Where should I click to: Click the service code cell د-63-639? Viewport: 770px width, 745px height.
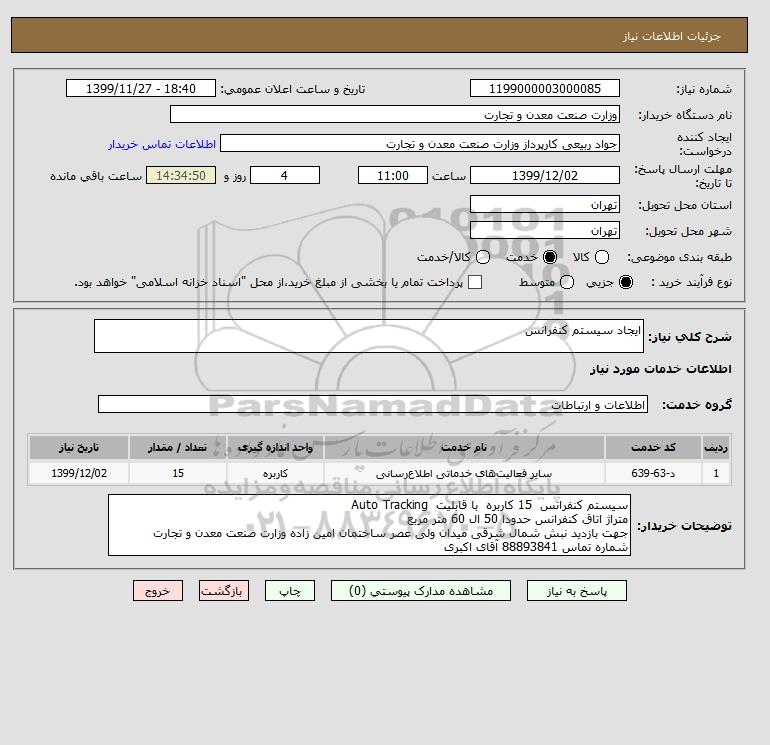coord(653,473)
